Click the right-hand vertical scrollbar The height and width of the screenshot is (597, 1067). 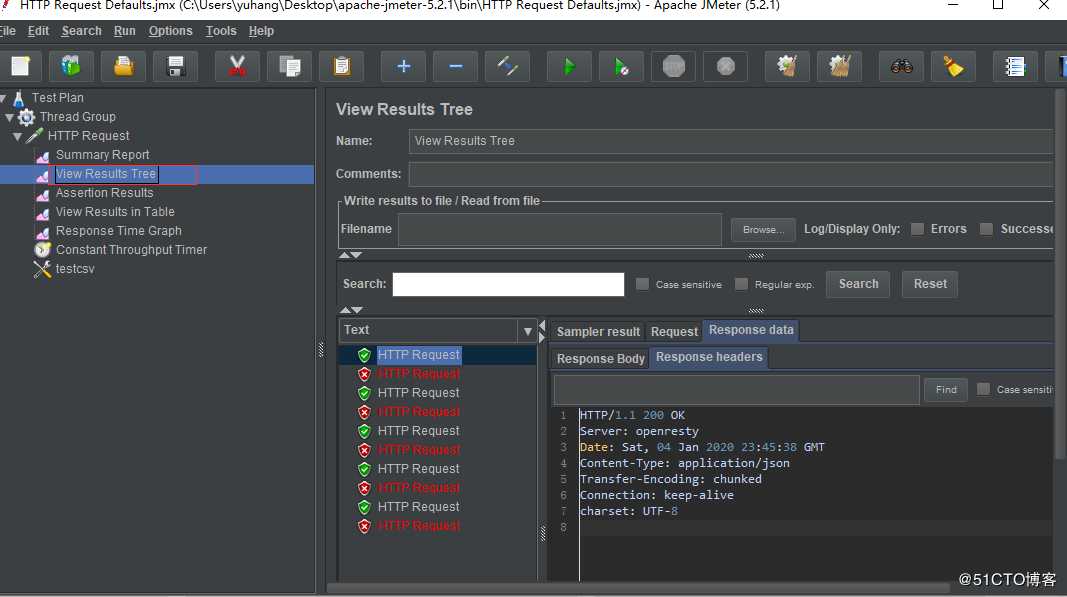point(1060,275)
